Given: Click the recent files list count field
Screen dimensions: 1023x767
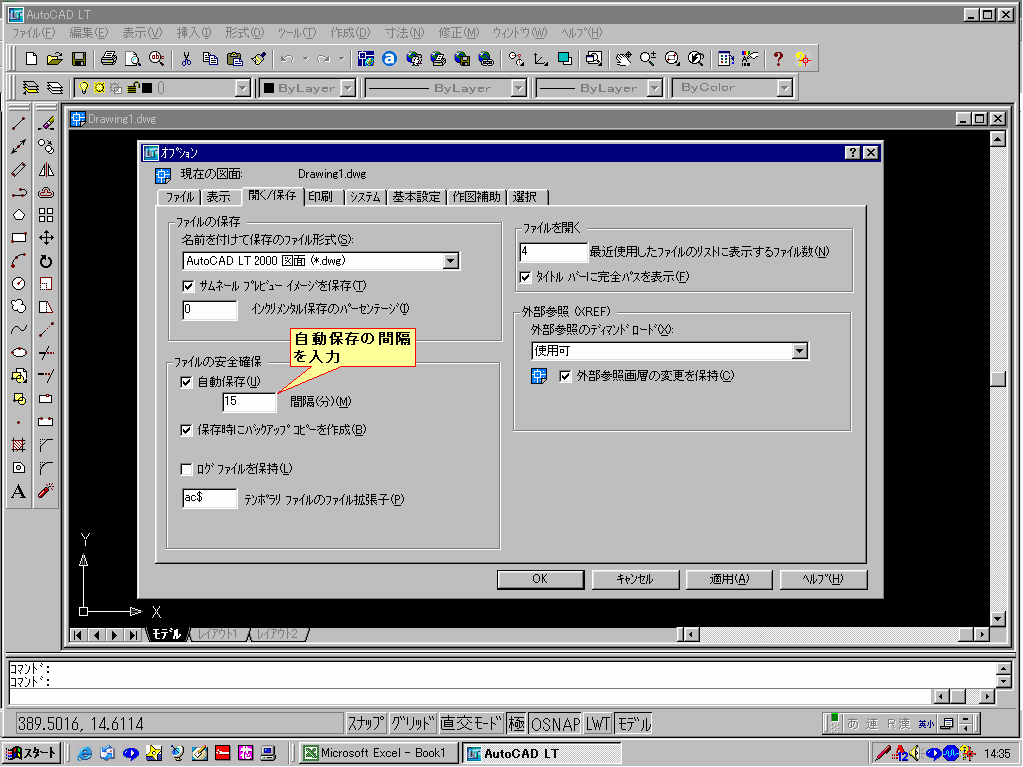Looking at the screenshot, I should coord(553,252).
